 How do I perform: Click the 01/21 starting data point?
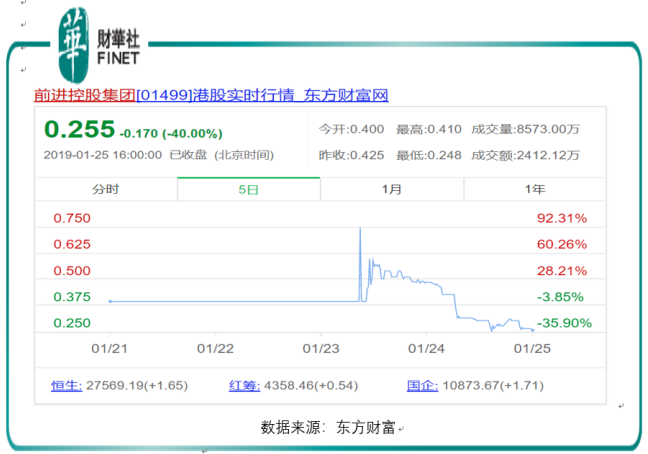pos(110,302)
